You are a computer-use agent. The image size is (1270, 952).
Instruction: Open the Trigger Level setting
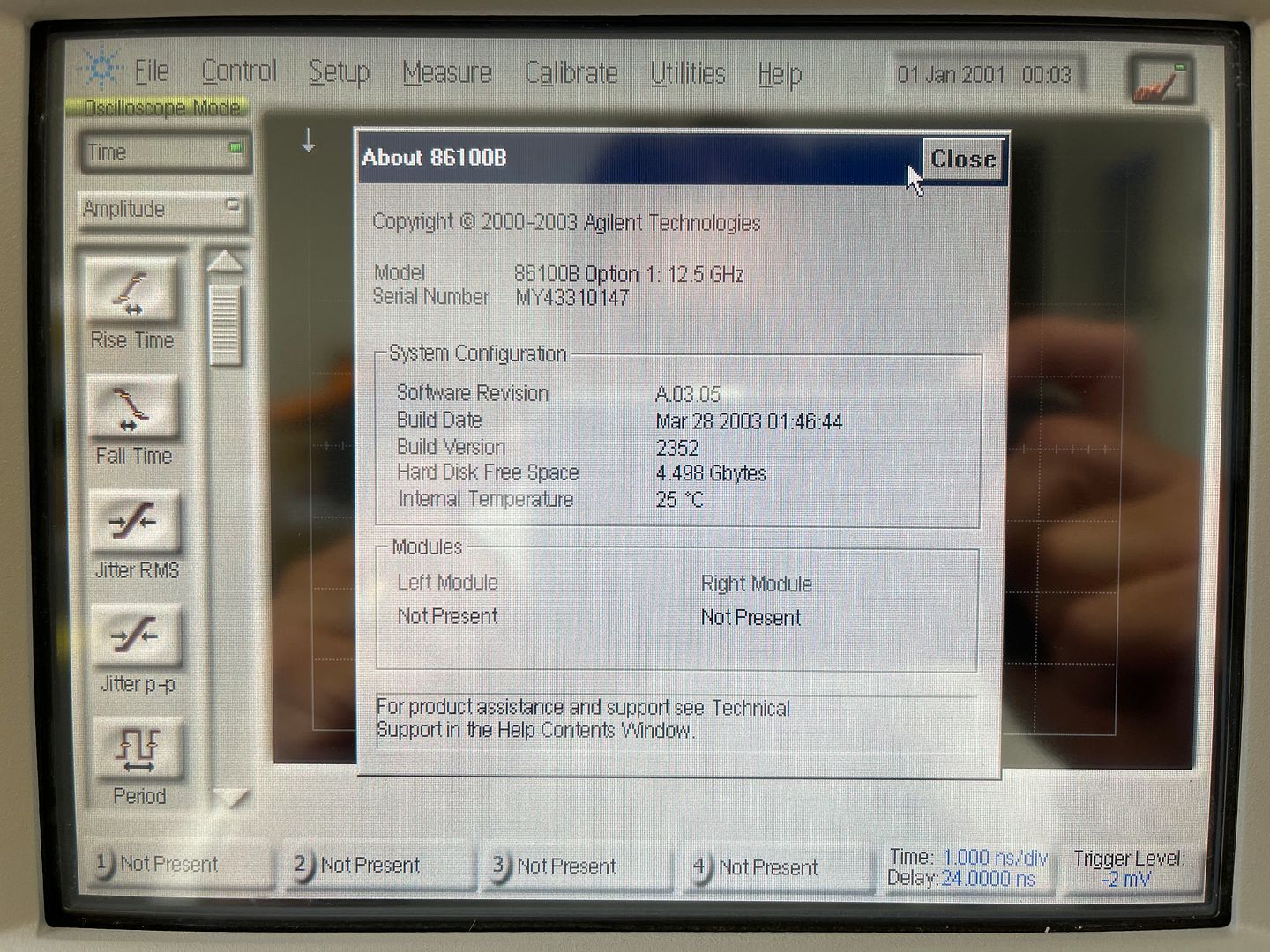click(1129, 868)
